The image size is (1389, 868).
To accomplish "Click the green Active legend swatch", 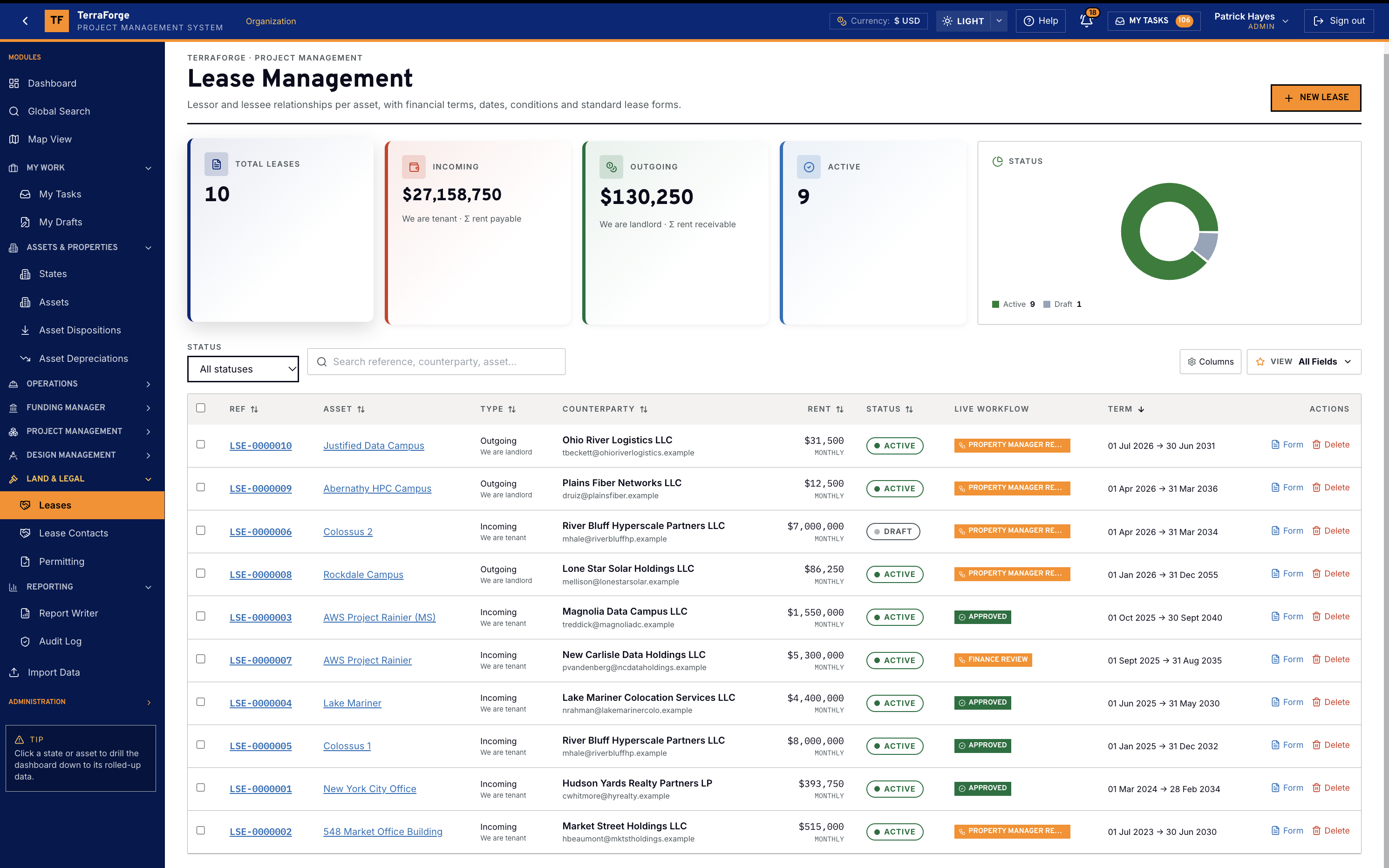I will click(996, 304).
